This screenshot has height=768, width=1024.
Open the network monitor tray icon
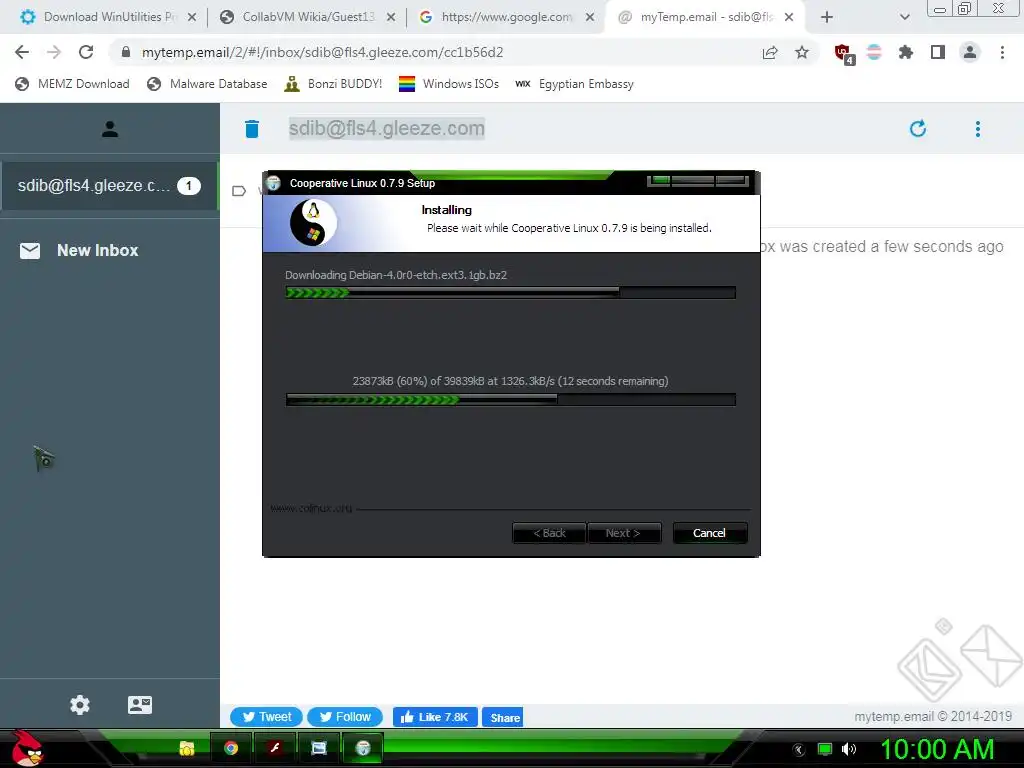[825, 749]
